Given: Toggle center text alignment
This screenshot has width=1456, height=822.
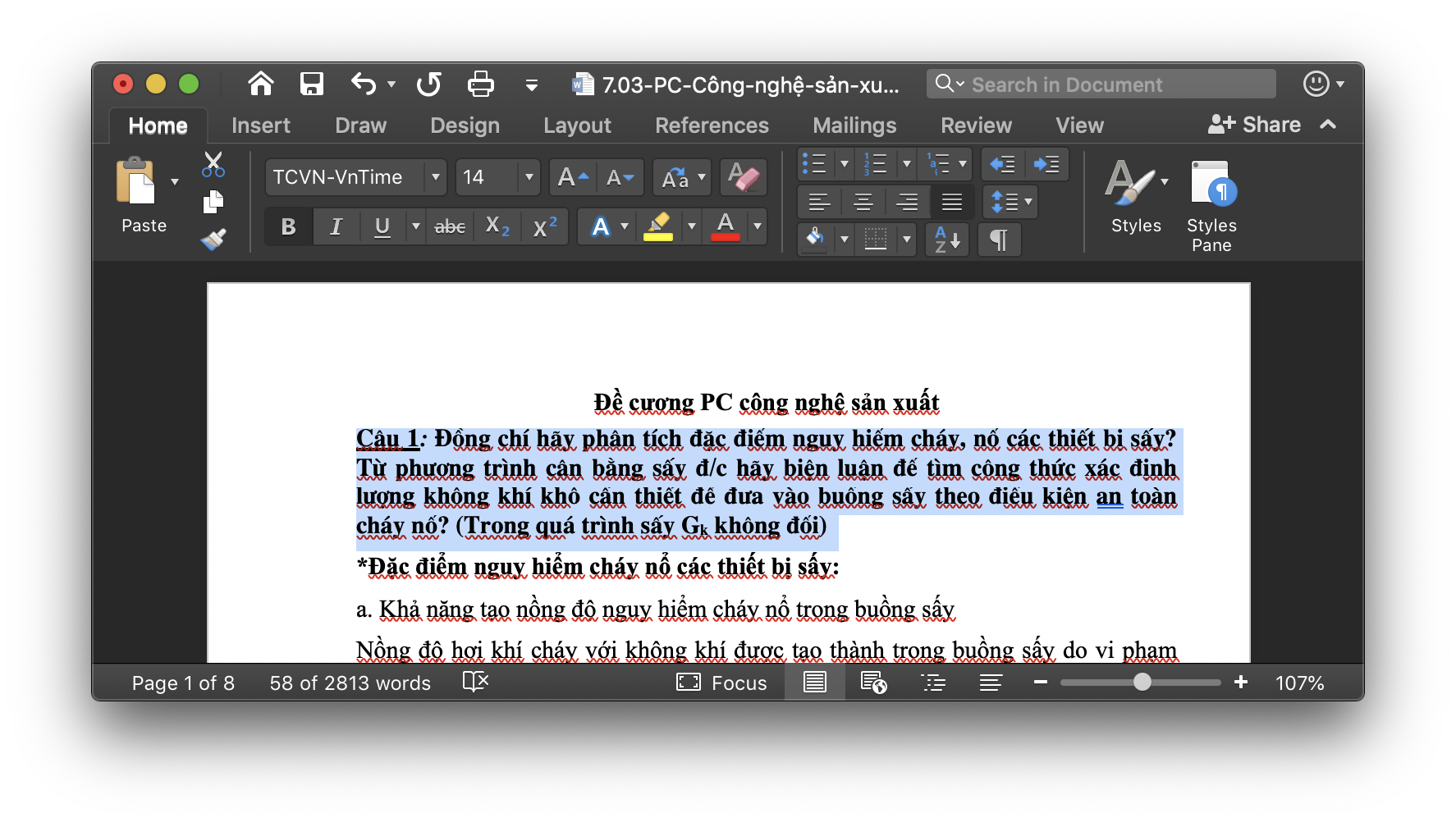Looking at the screenshot, I should coord(863,202).
